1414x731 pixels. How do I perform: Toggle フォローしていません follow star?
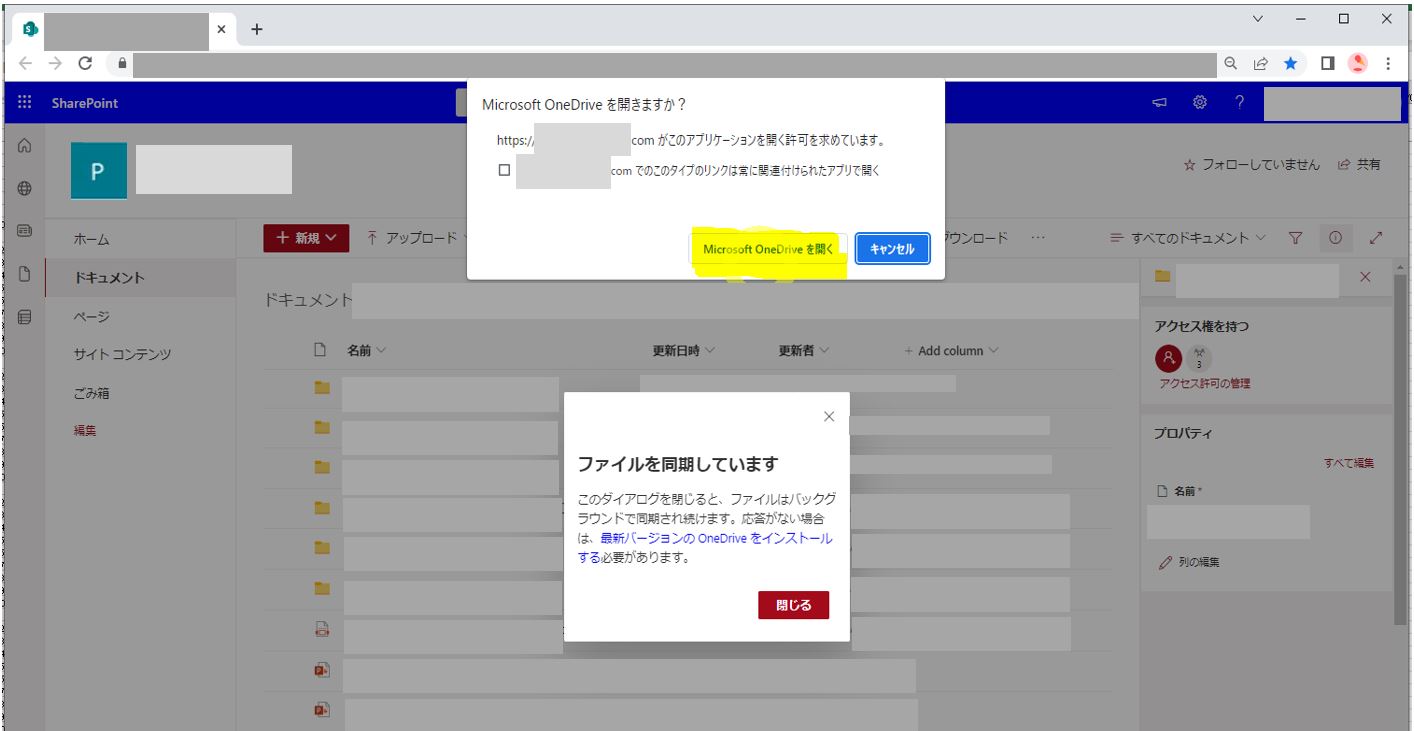click(1251, 164)
